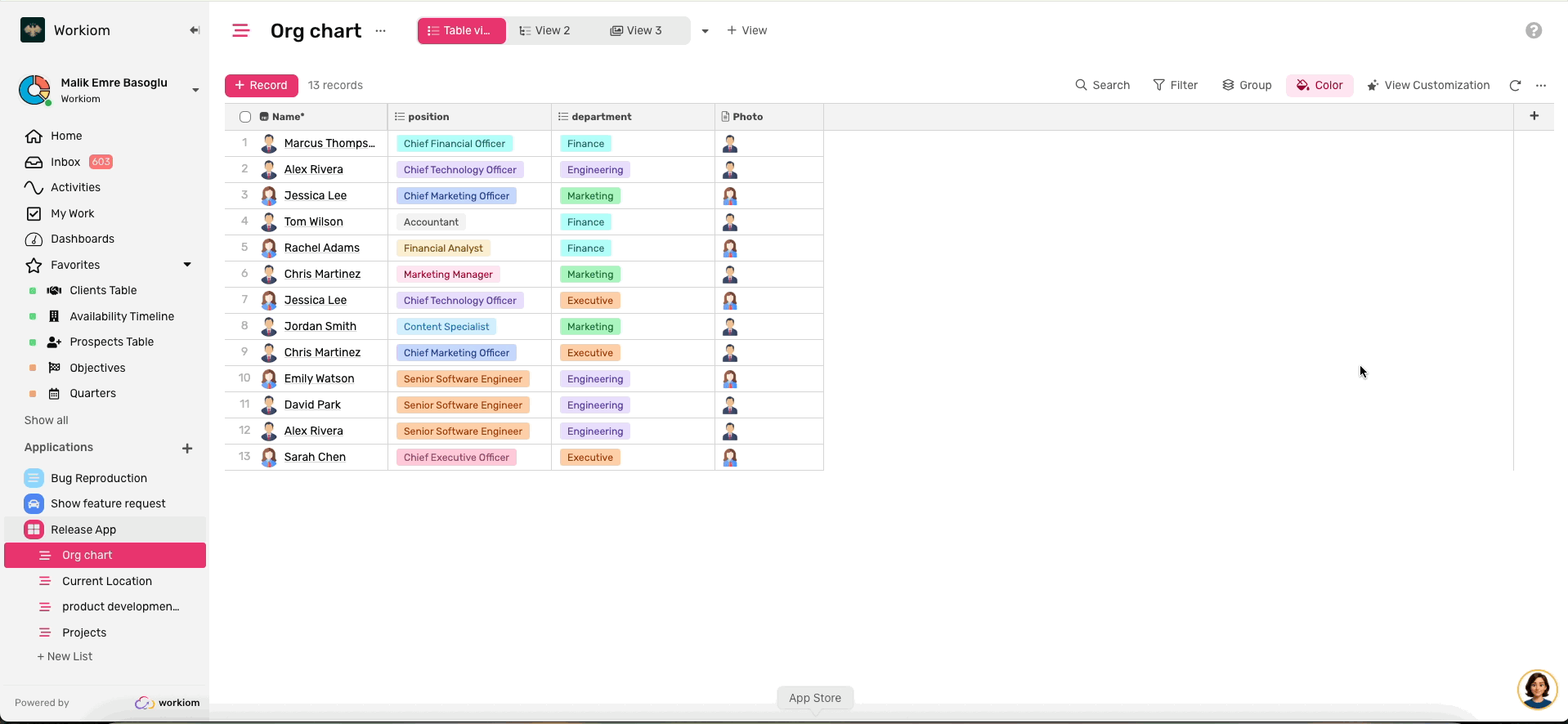Open the Search tool
Screen dimensions: 1568x724
[1103, 85]
